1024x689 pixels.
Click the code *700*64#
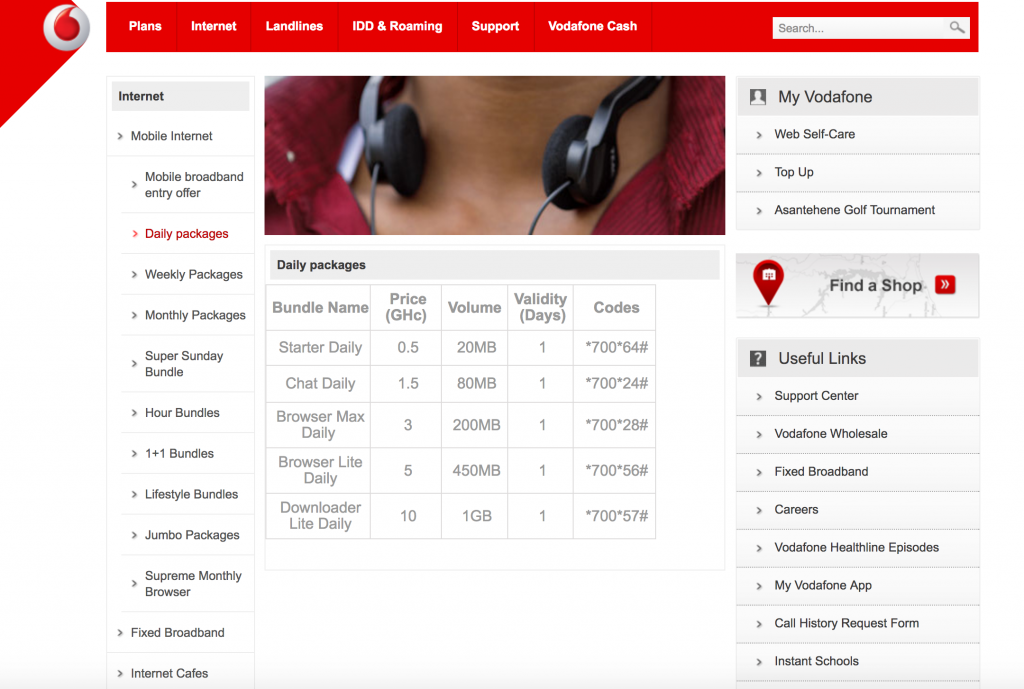coord(616,347)
